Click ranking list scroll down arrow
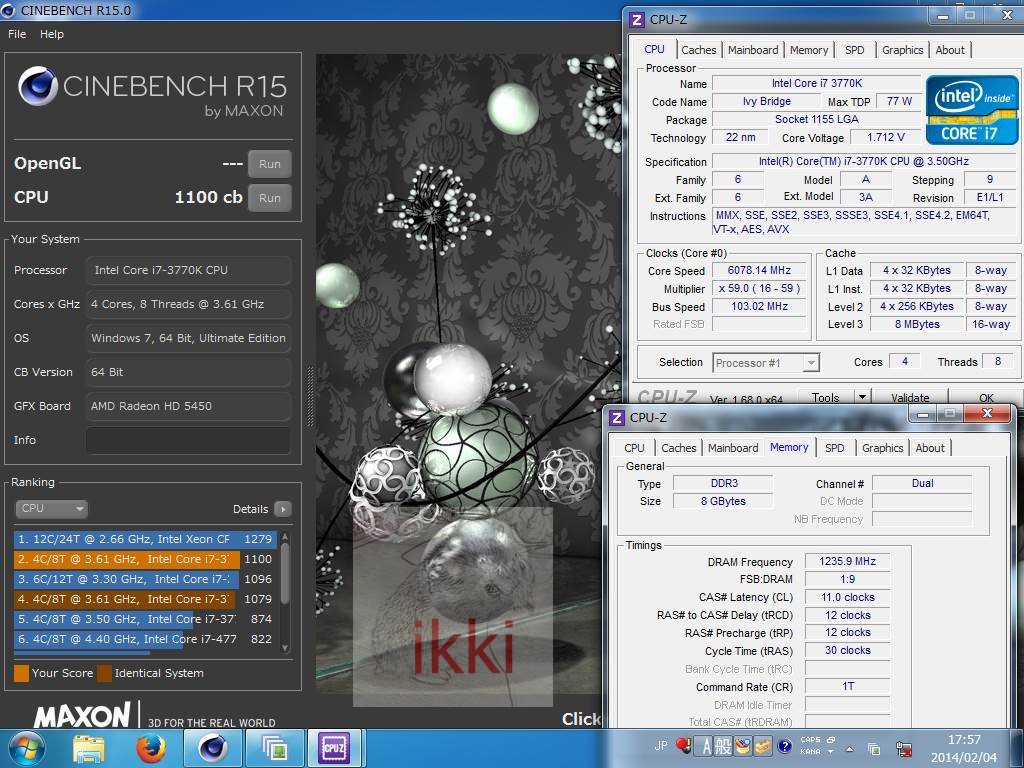1024x768 pixels. pos(285,648)
